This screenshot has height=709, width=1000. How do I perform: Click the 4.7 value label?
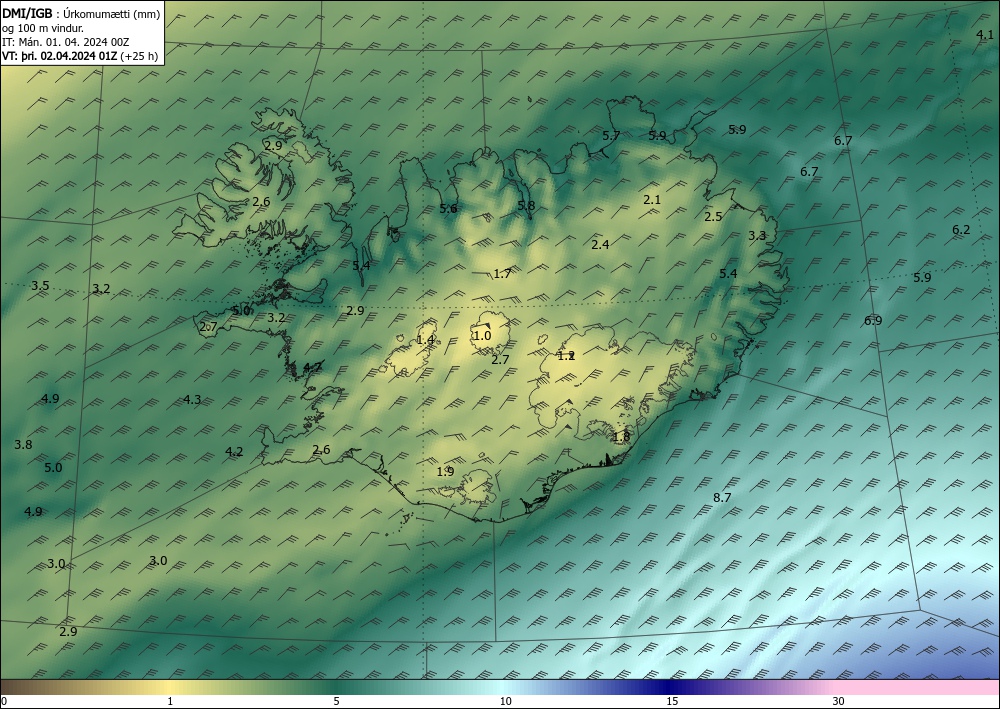312,367
